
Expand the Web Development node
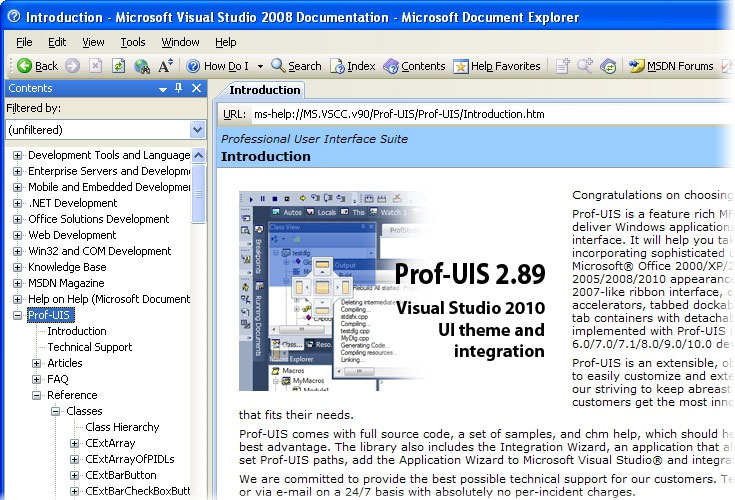(17, 235)
